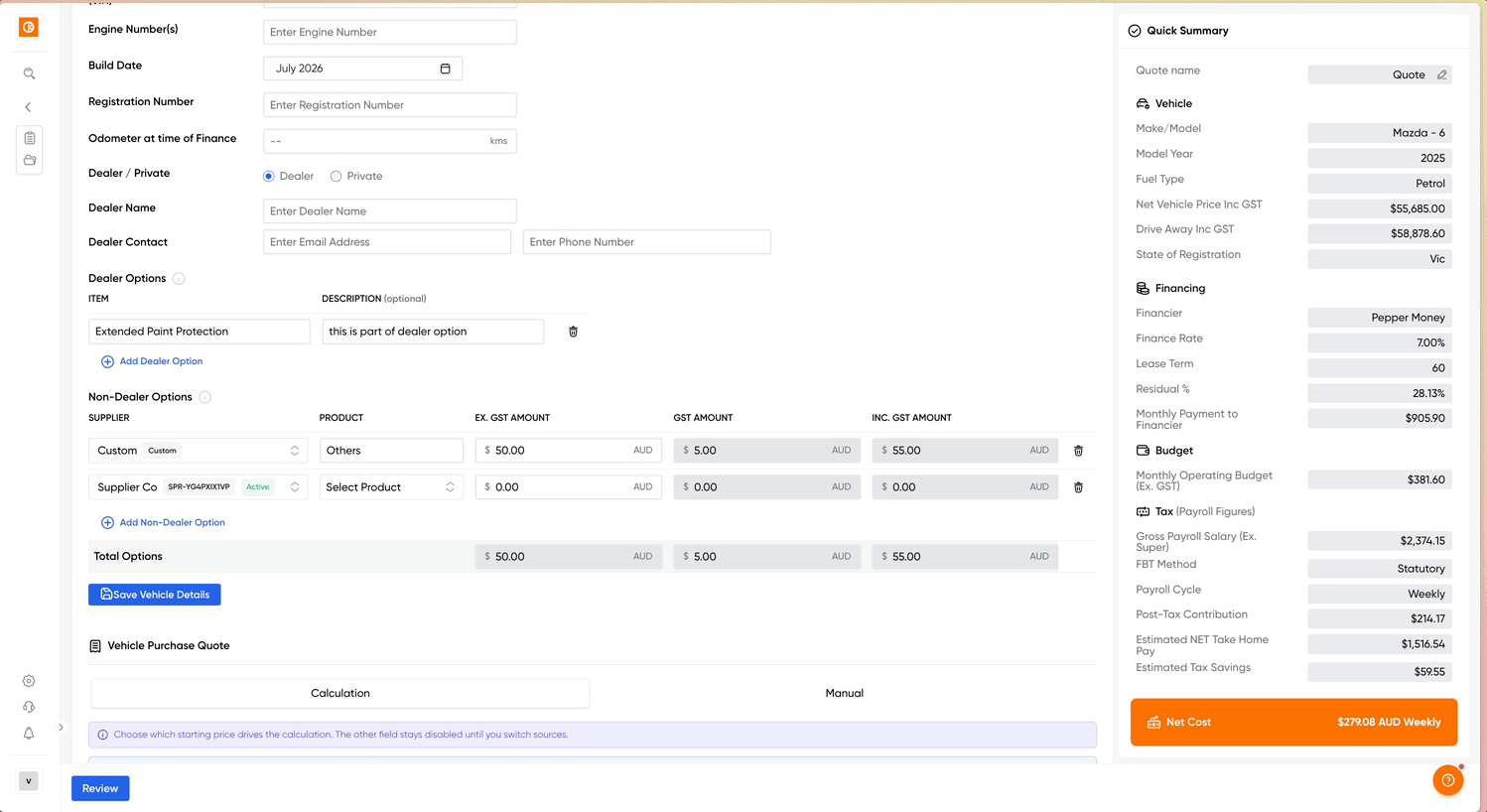Open the Build Date calendar picker
Image resolution: width=1487 pixels, height=812 pixels.
(x=445, y=68)
